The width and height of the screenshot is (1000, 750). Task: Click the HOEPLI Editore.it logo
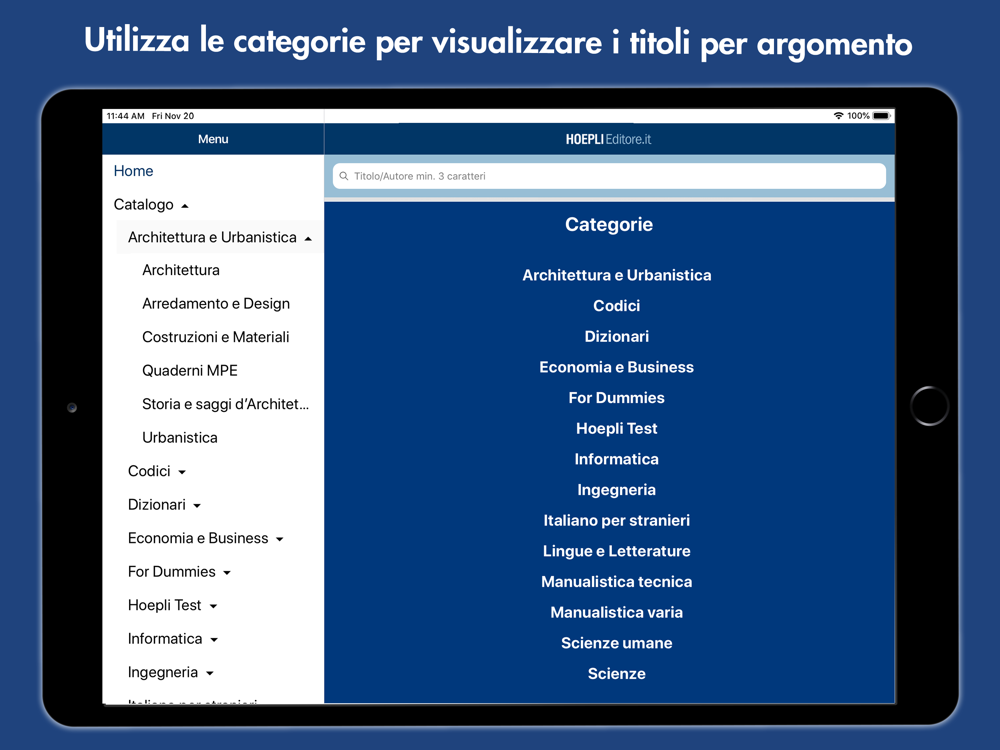[x=608, y=139]
